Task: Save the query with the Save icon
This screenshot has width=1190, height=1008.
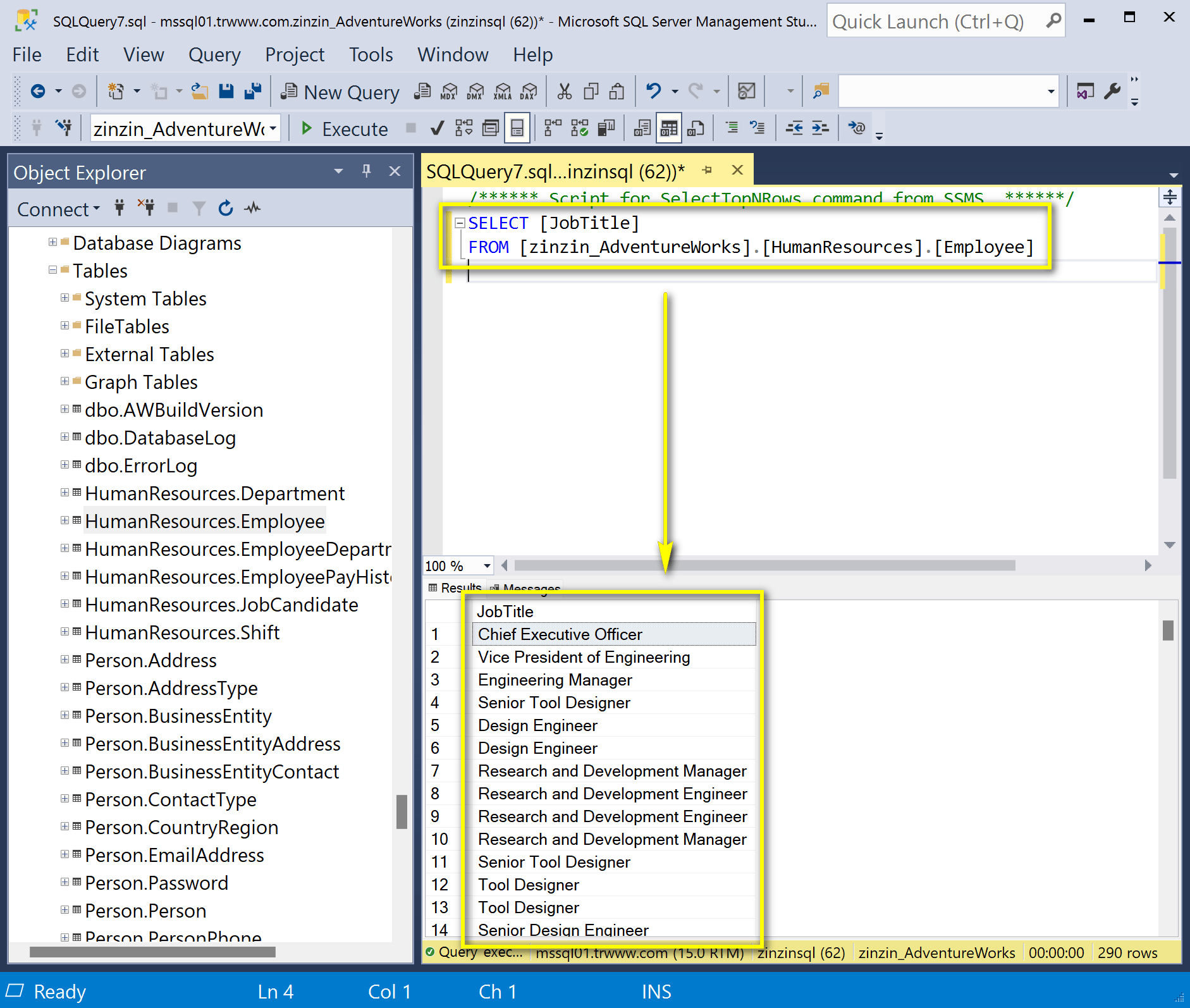Action: [x=226, y=92]
